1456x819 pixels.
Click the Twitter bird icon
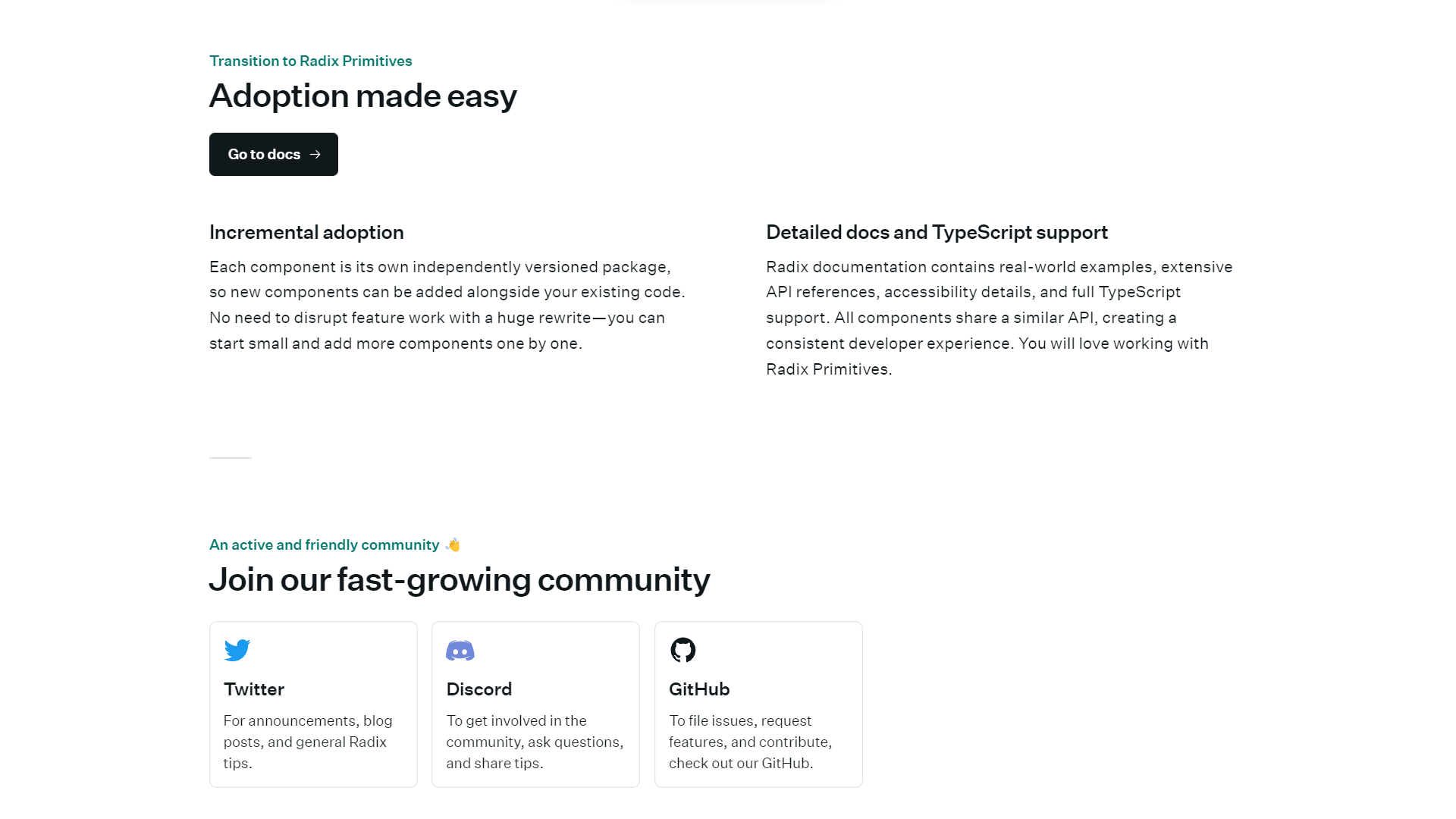click(237, 650)
